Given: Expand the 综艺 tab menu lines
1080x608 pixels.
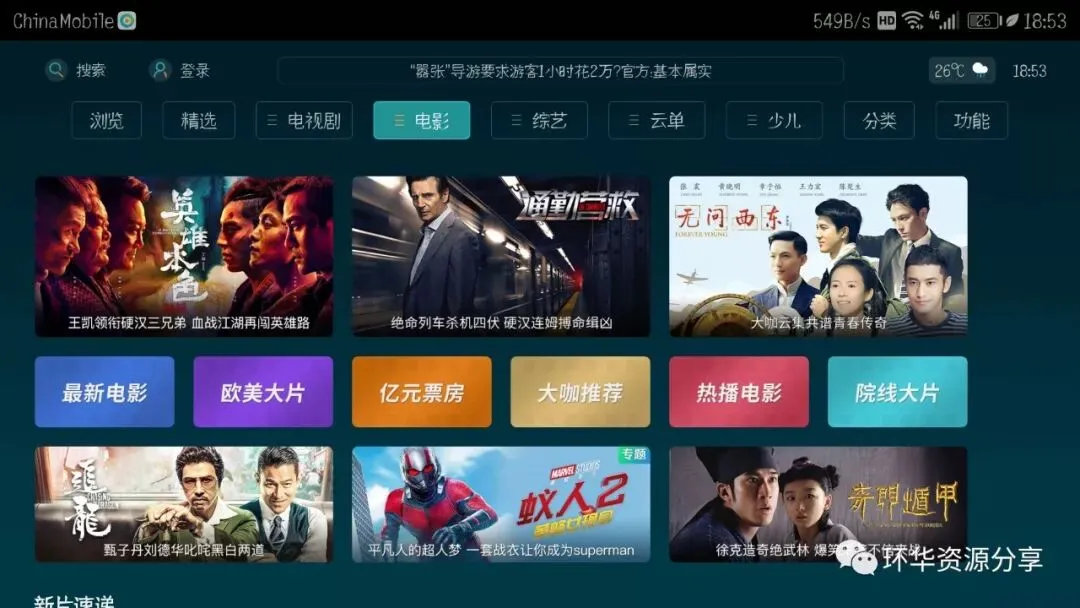Looking at the screenshot, I should (516, 120).
